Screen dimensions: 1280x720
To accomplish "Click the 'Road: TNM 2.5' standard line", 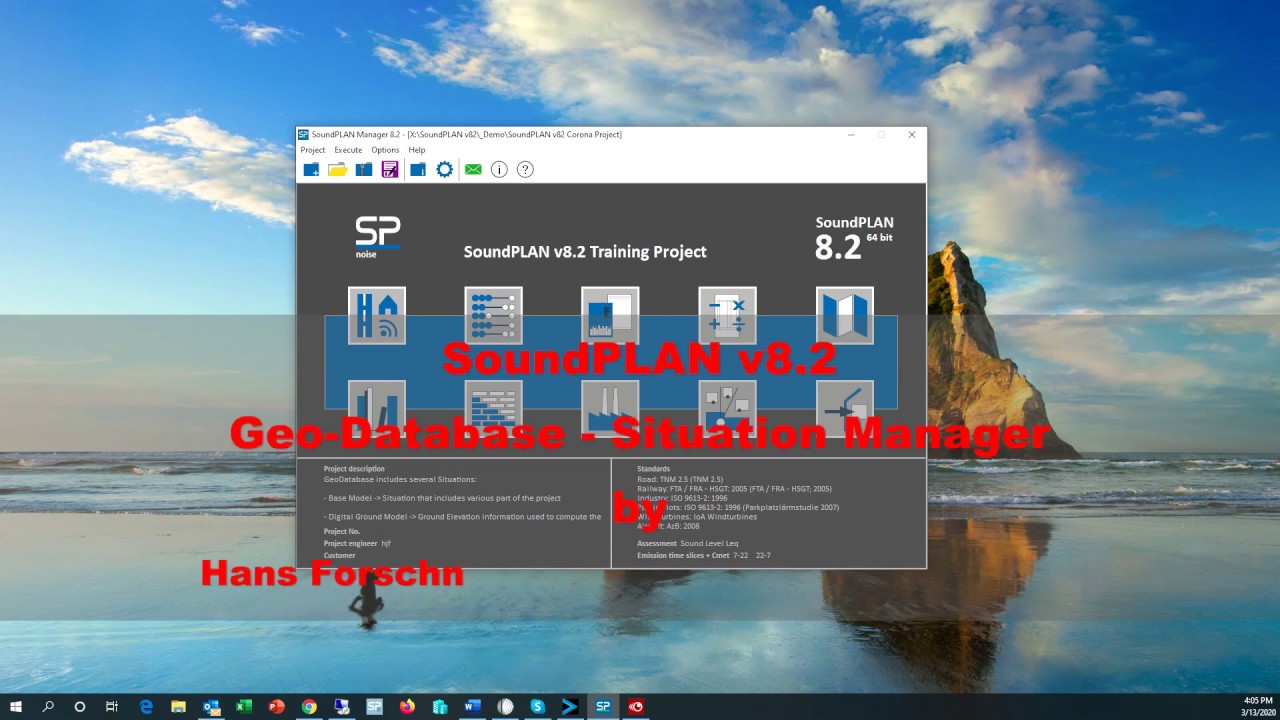I will 680,479.
